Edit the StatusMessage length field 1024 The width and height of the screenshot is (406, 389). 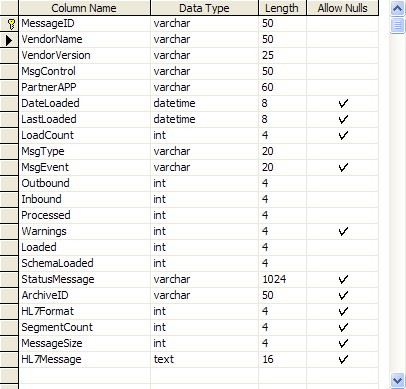282,279
